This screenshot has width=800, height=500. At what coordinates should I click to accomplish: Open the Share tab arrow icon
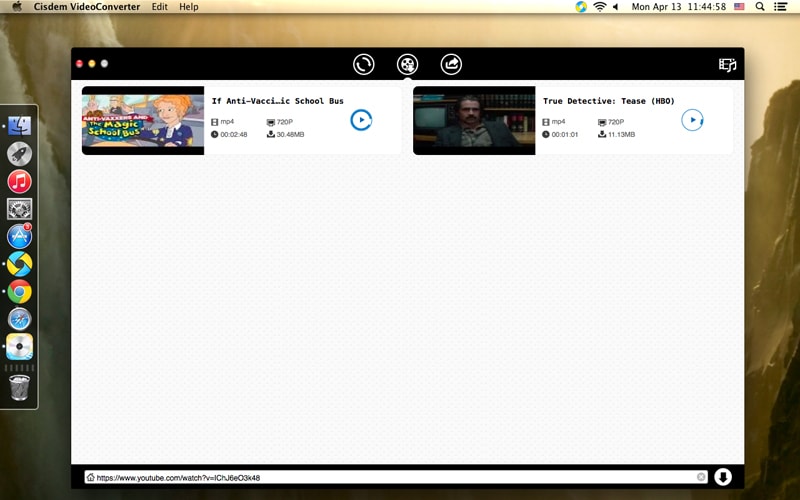tap(451, 64)
